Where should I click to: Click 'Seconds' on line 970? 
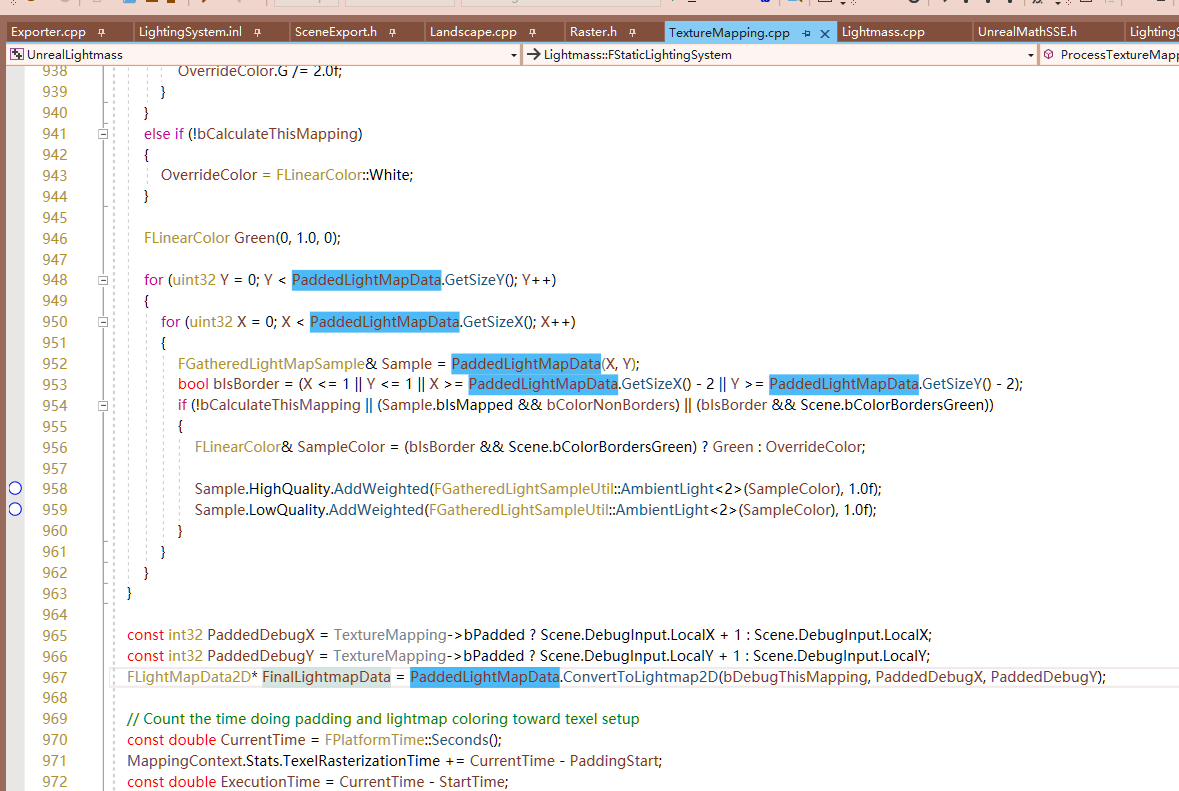[460, 740]
